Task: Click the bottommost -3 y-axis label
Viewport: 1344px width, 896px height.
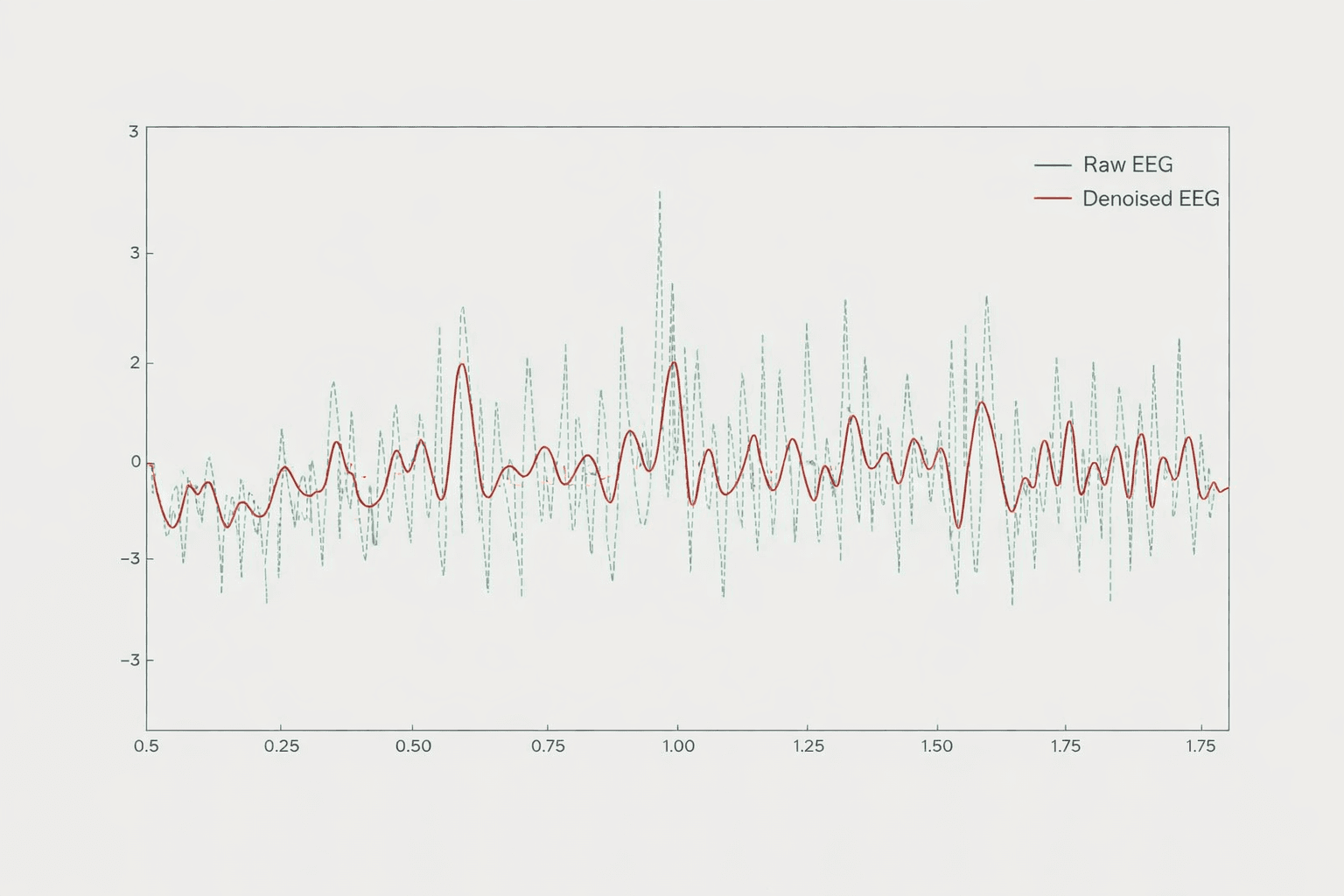Action: [130, 660]
